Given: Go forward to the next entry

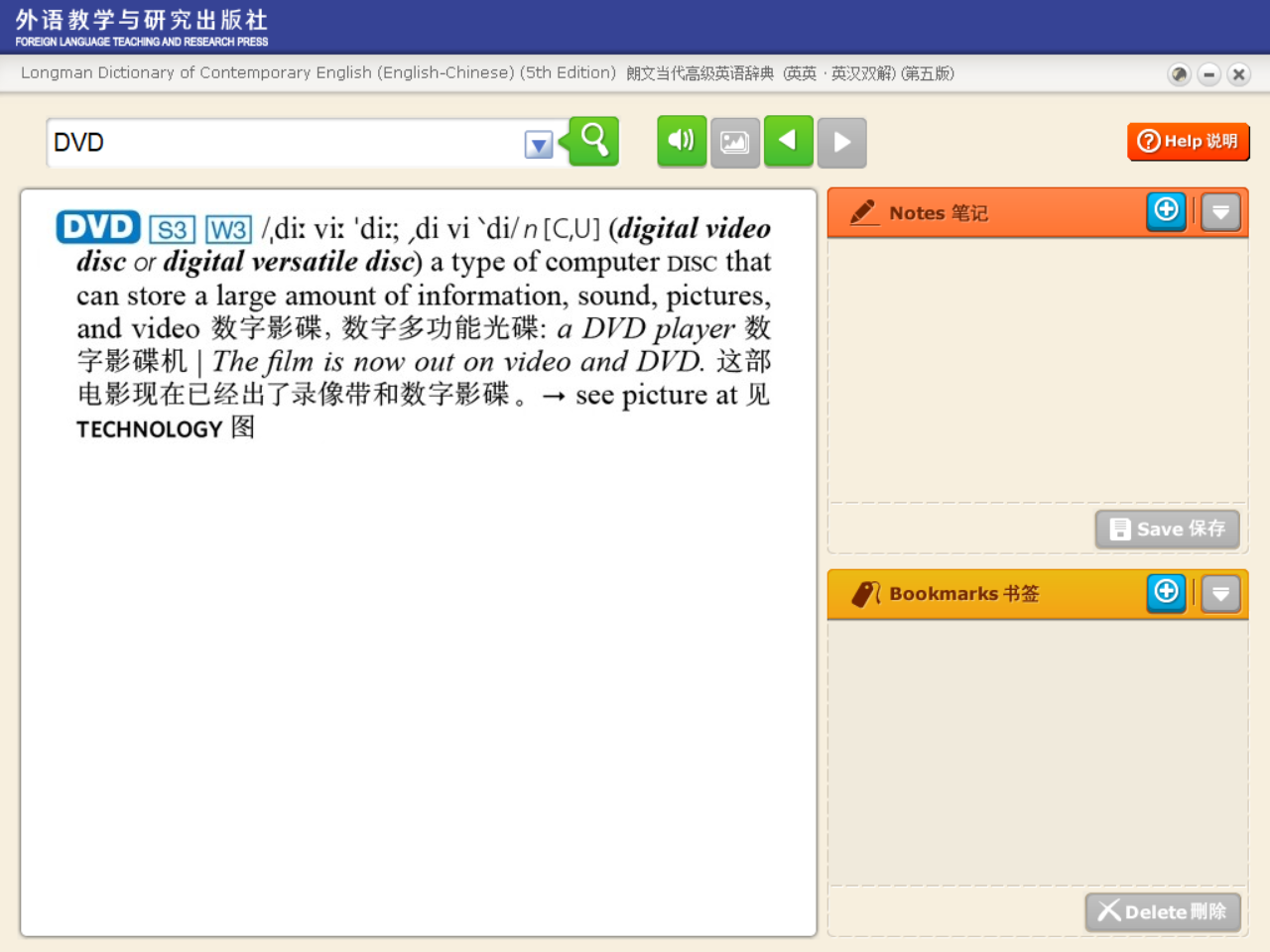Looking at the screenshot, I should click(842, 143).
